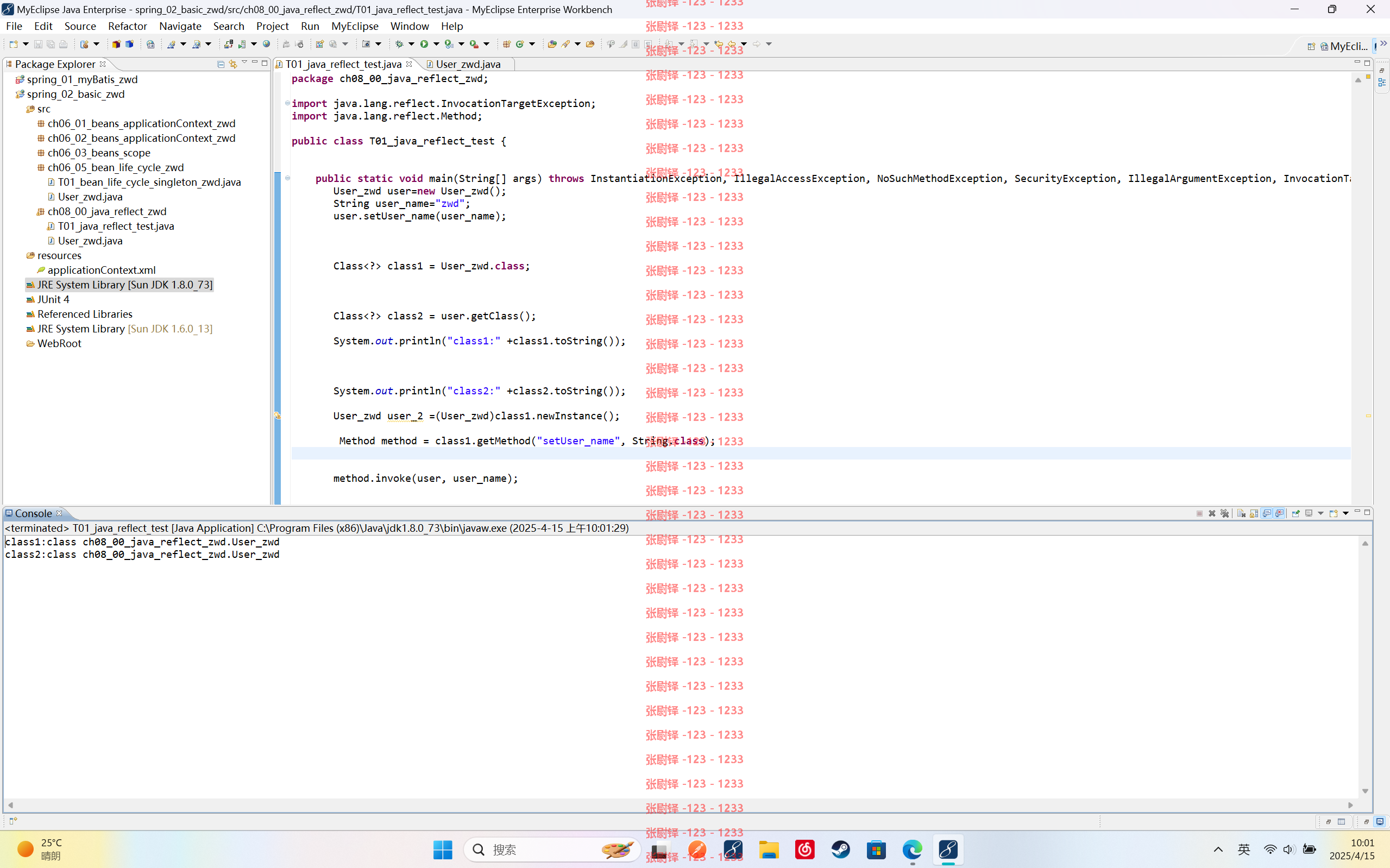Click the Collapse All icon in Package Explorer
This screenshot has height=868, width=1390.
point(221,64)
